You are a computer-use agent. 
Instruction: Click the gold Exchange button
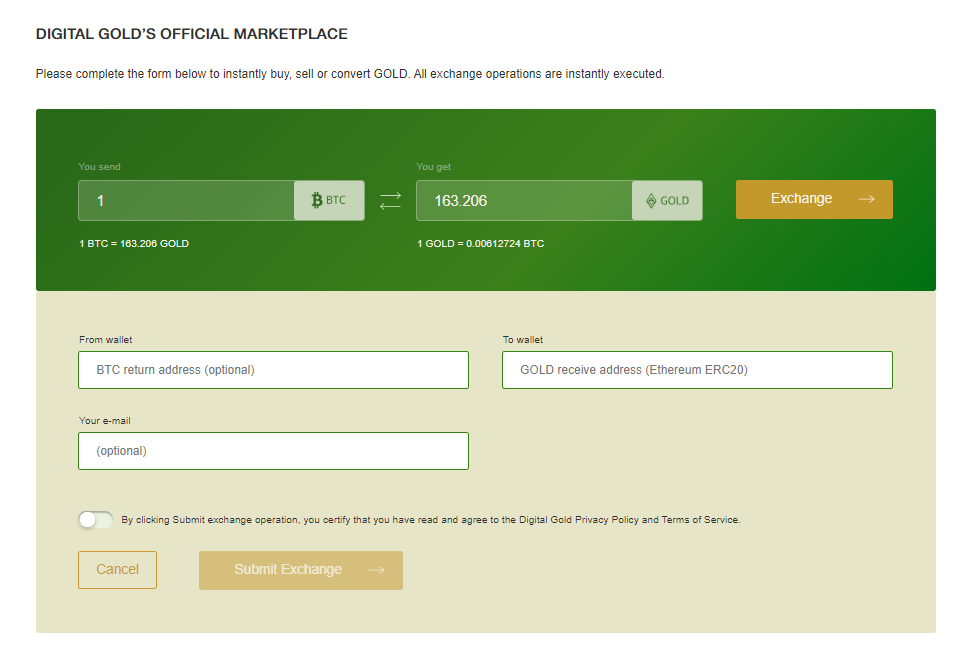coord(814,199)
